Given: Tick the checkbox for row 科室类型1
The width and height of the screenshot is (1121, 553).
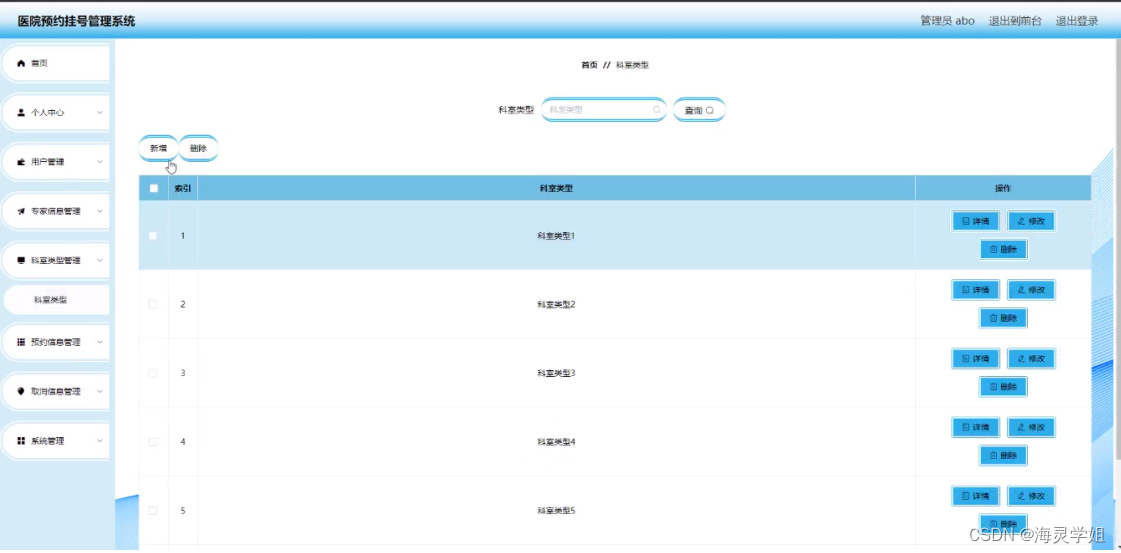Looking at the screenshot, I should (152, 236).
